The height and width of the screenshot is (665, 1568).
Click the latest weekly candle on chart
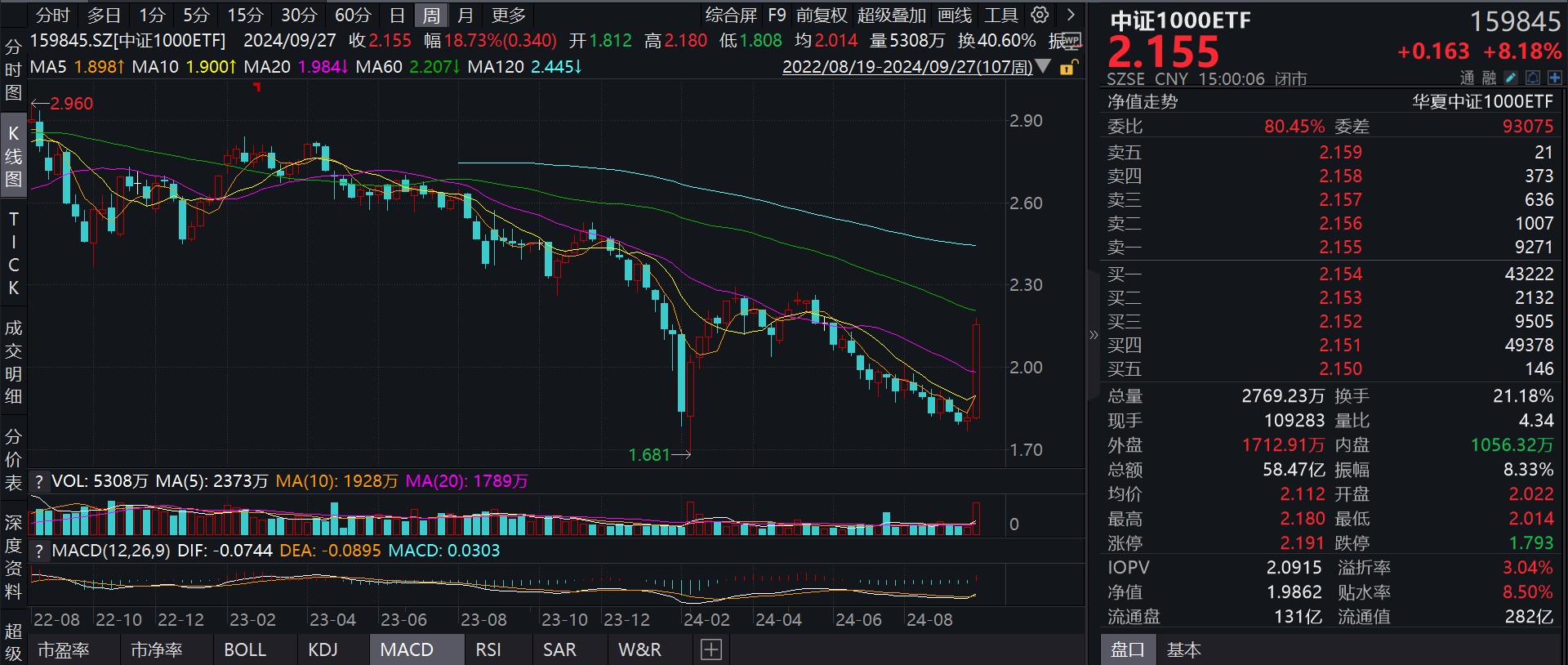tap(976, 370)
